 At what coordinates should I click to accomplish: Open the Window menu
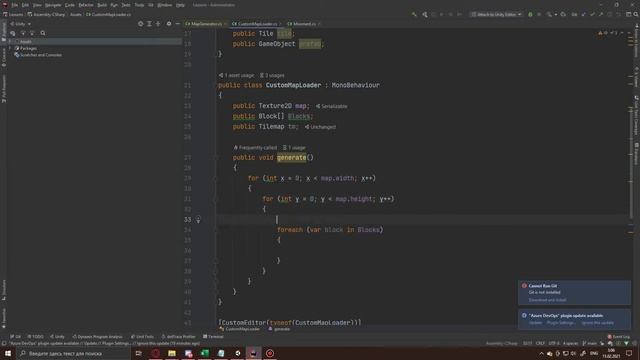(x=165, y=5)
